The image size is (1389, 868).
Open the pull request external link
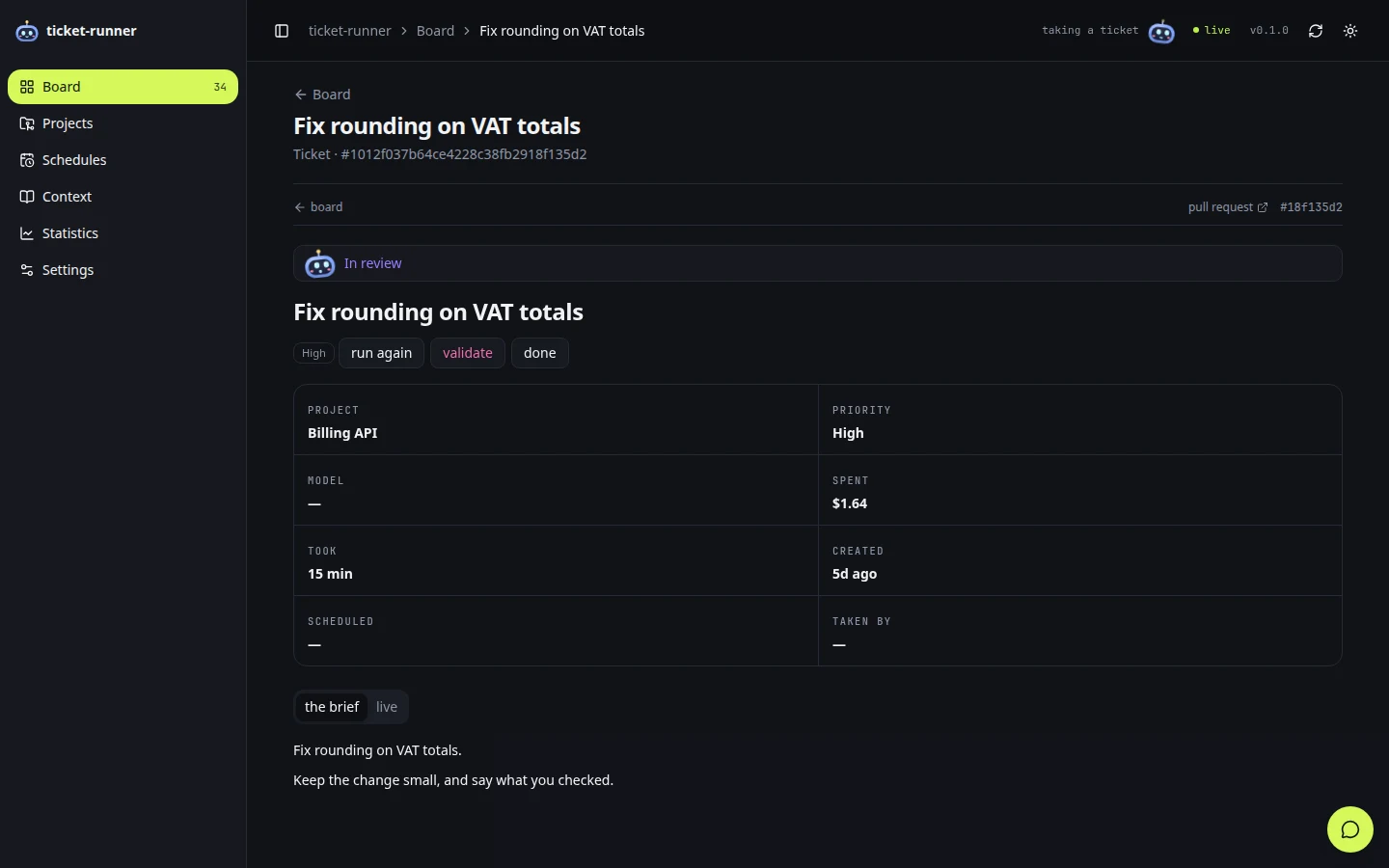click(1228, 207)
